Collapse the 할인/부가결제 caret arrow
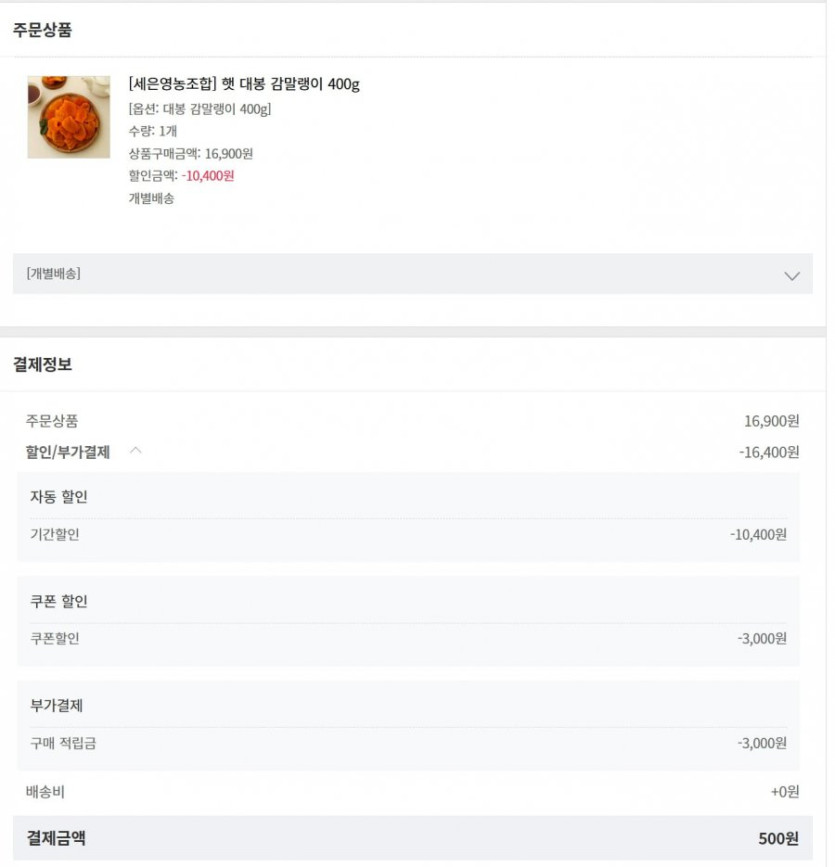Screen dimensions: 835x867 [135, 451]
